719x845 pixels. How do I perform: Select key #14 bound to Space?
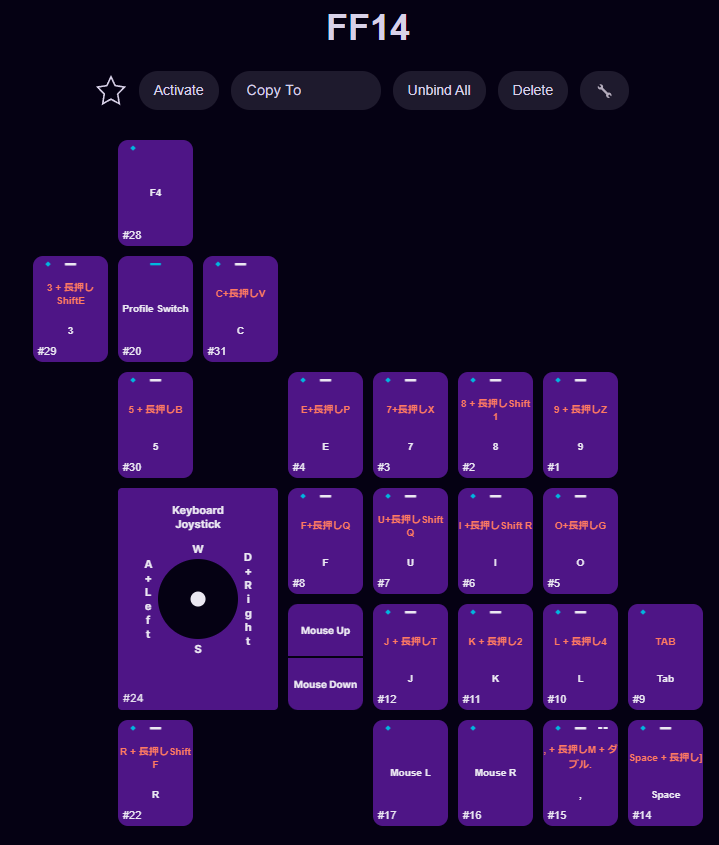point(665,773)
